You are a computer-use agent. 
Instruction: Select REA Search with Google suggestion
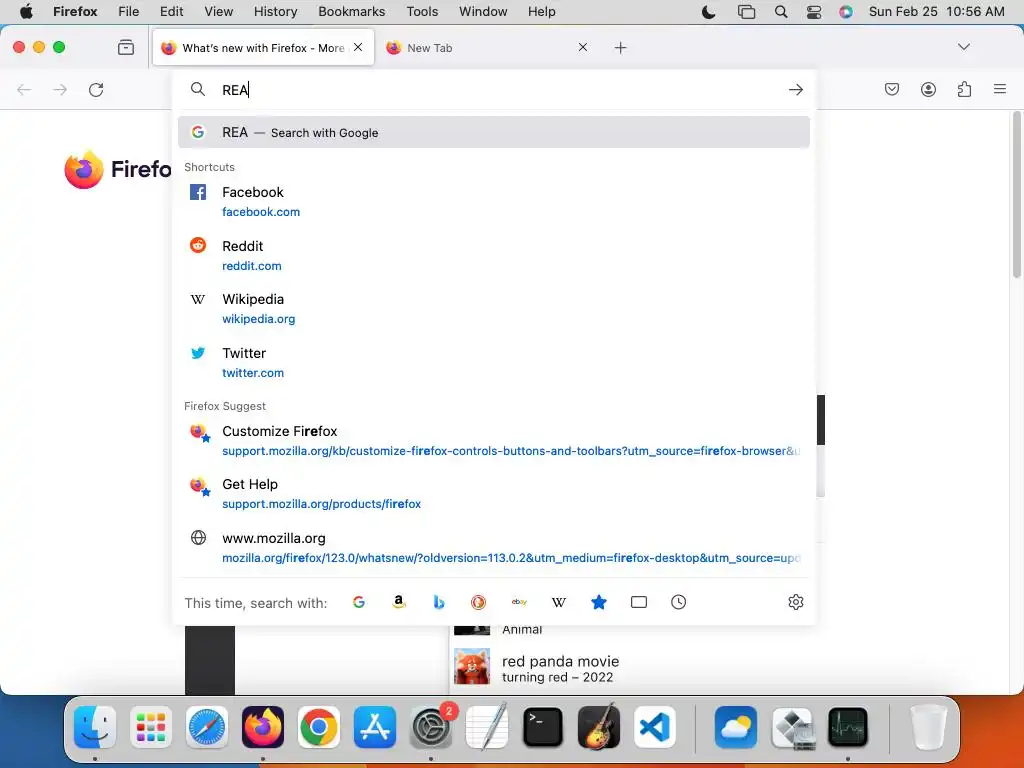tap(494, 133)
